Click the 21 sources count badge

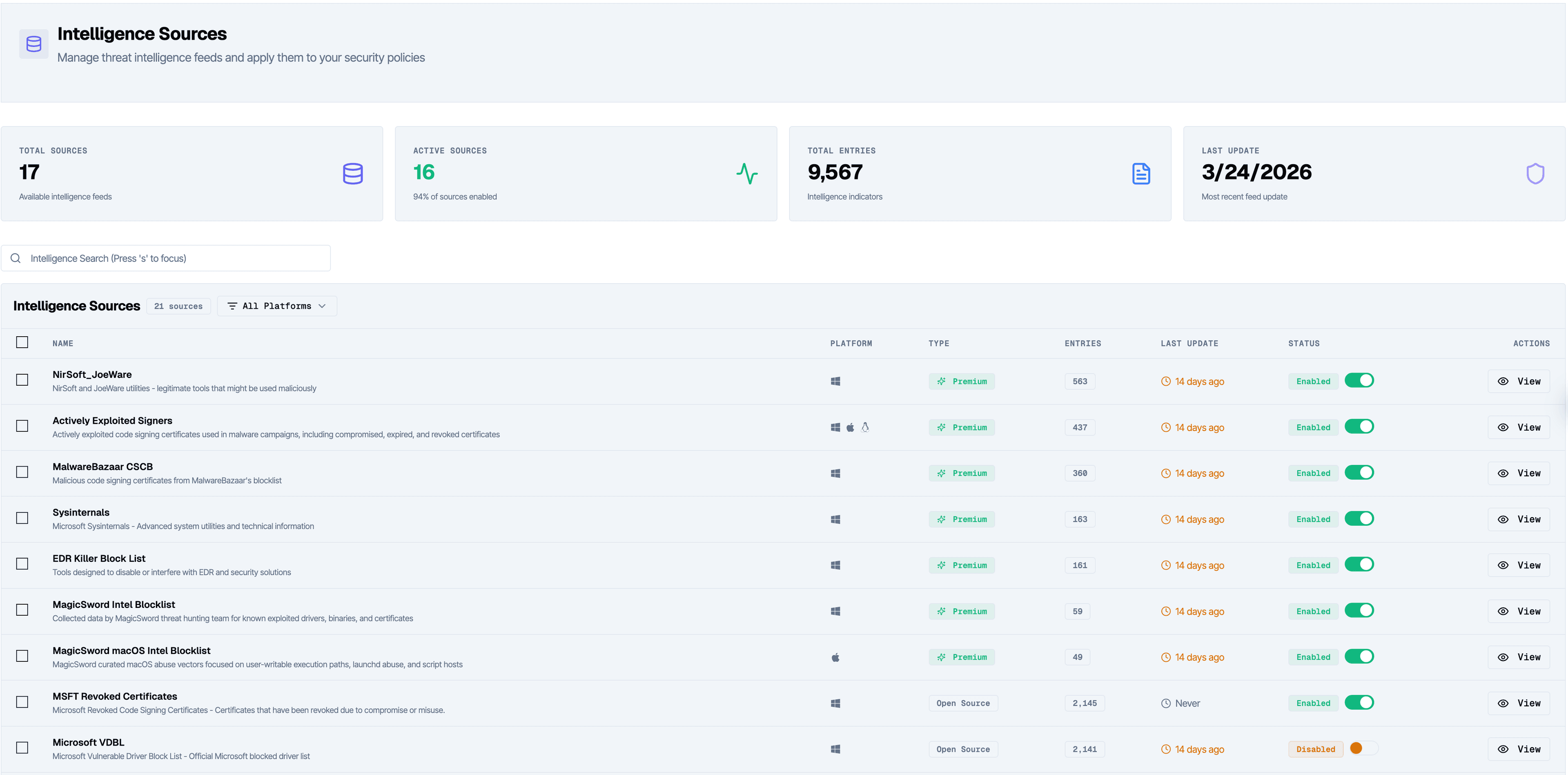pos(178,306)
